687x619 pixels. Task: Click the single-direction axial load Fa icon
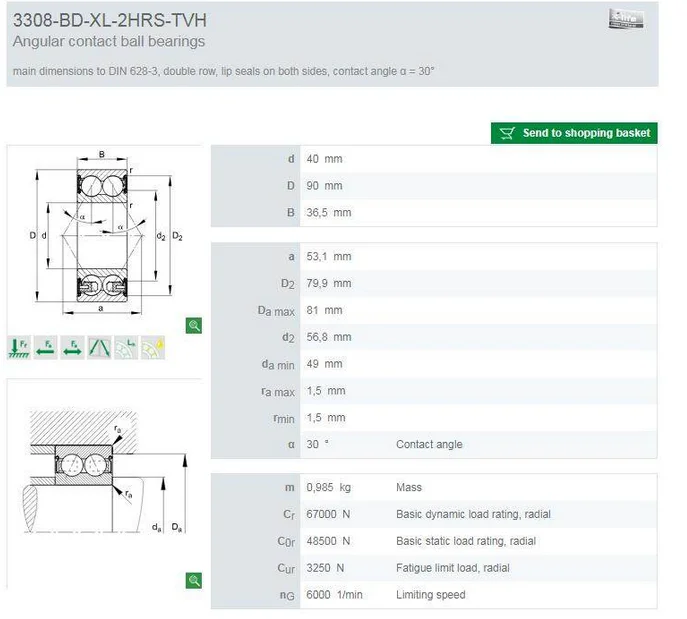46,347
